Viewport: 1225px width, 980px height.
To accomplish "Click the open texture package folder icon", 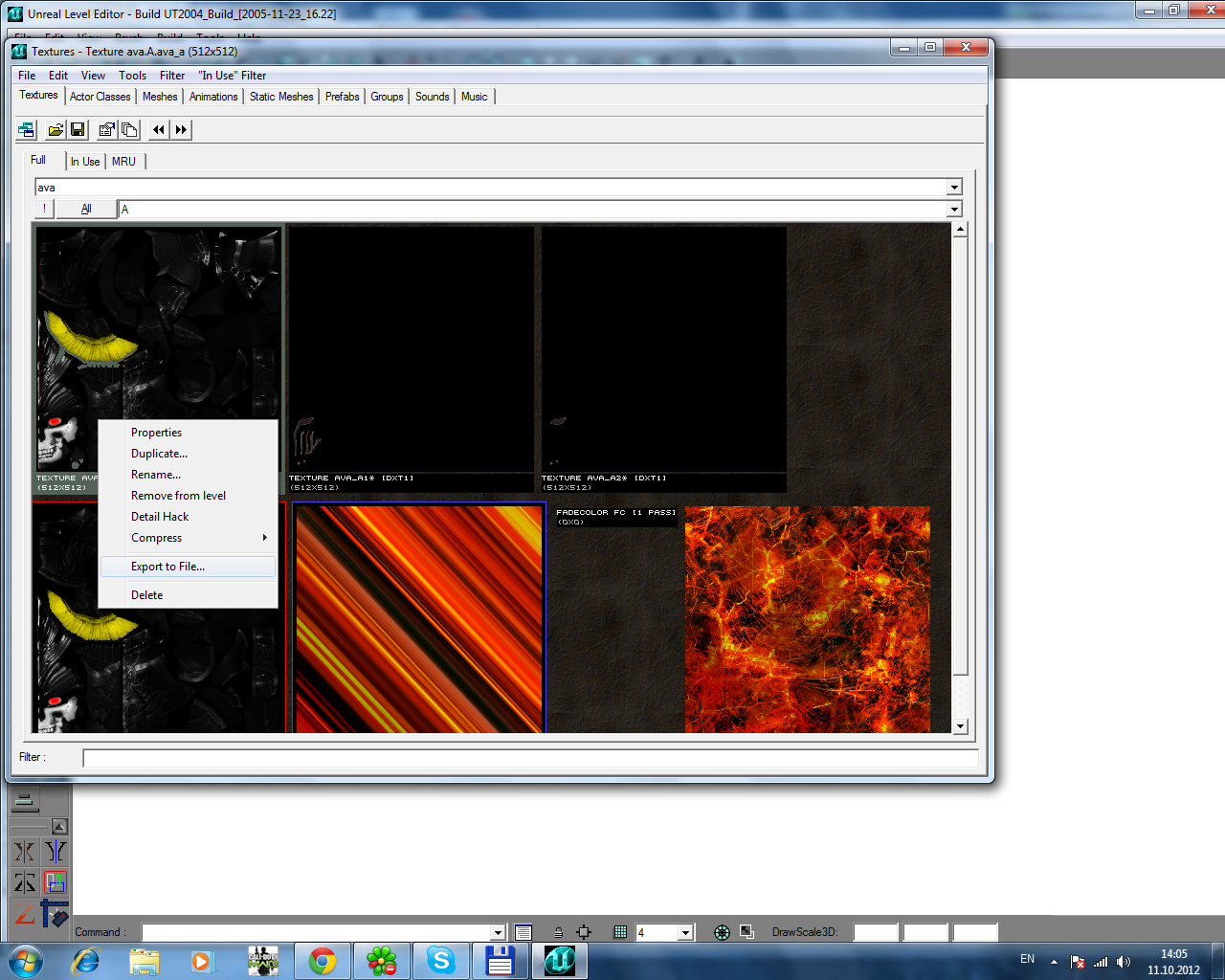I will (x=56, y=130).
